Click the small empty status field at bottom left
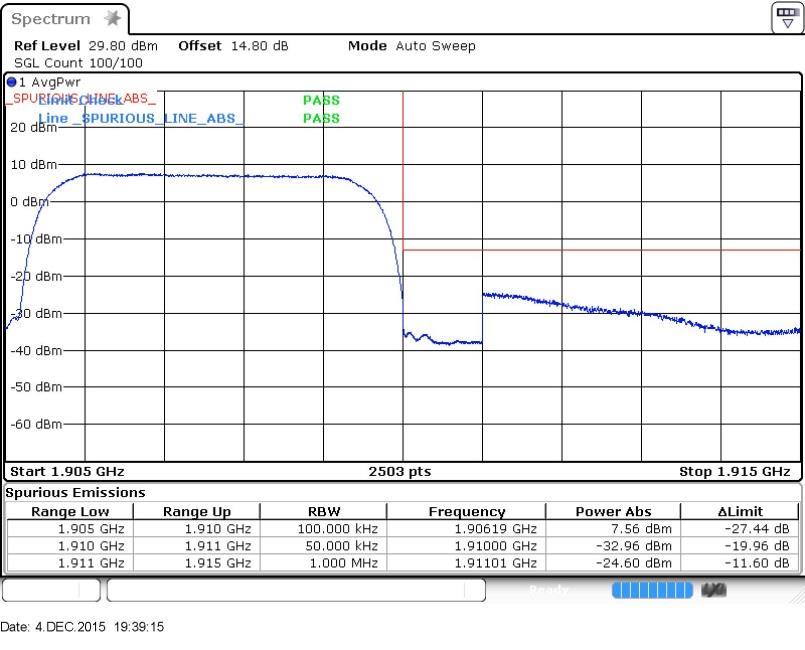 click(51, 590)
